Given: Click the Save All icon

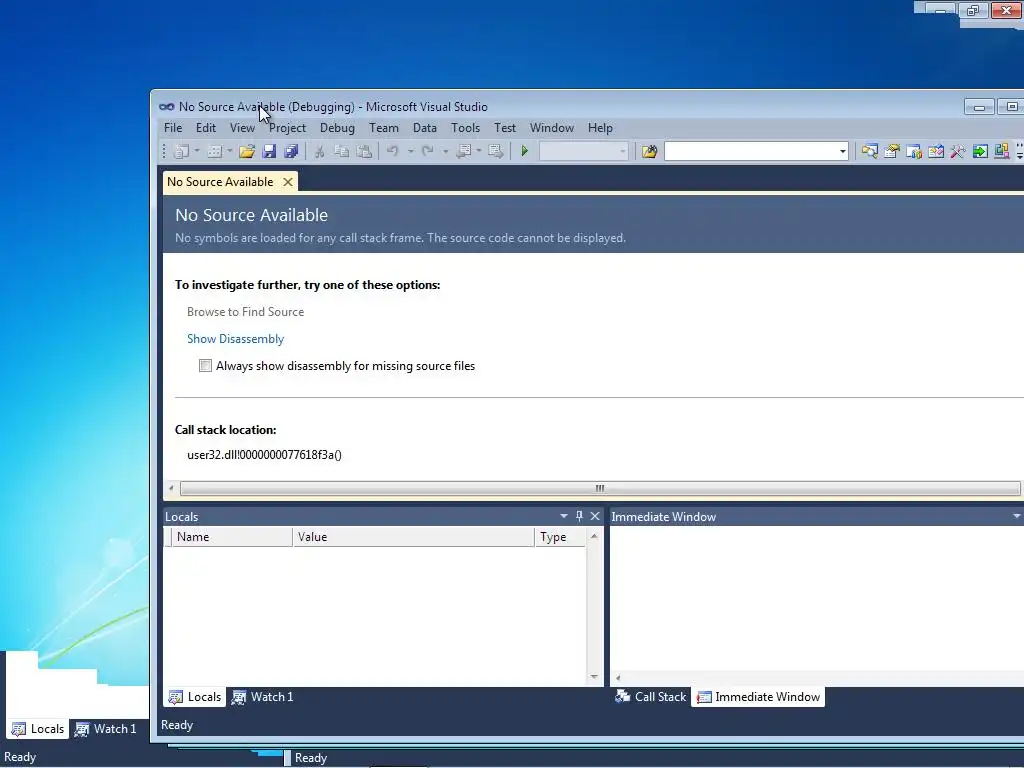Looking at the screenshot, I should point(291,152).
